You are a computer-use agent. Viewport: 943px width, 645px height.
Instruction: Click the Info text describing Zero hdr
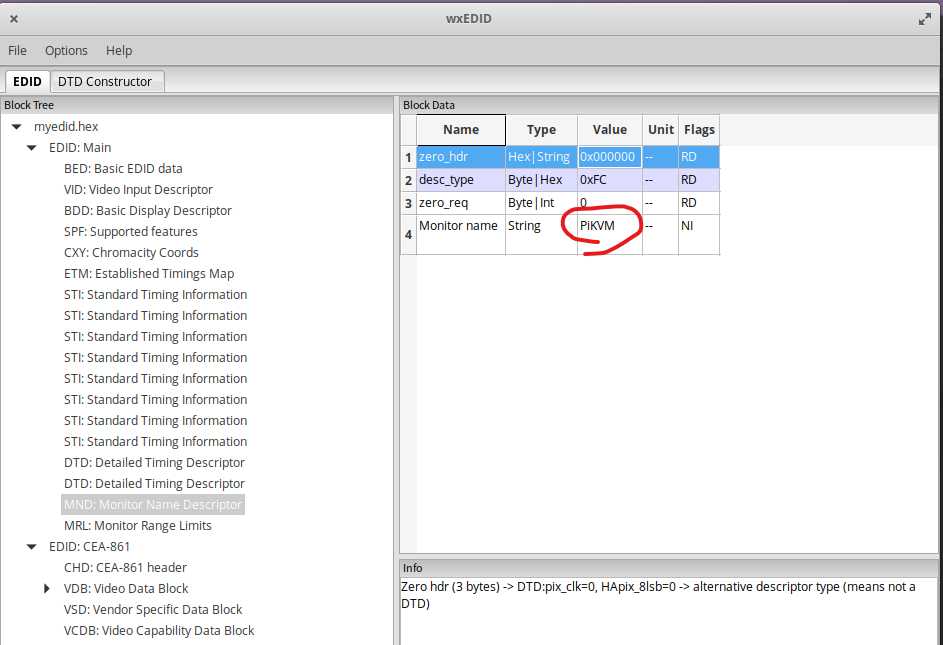(x=659, y=595)
